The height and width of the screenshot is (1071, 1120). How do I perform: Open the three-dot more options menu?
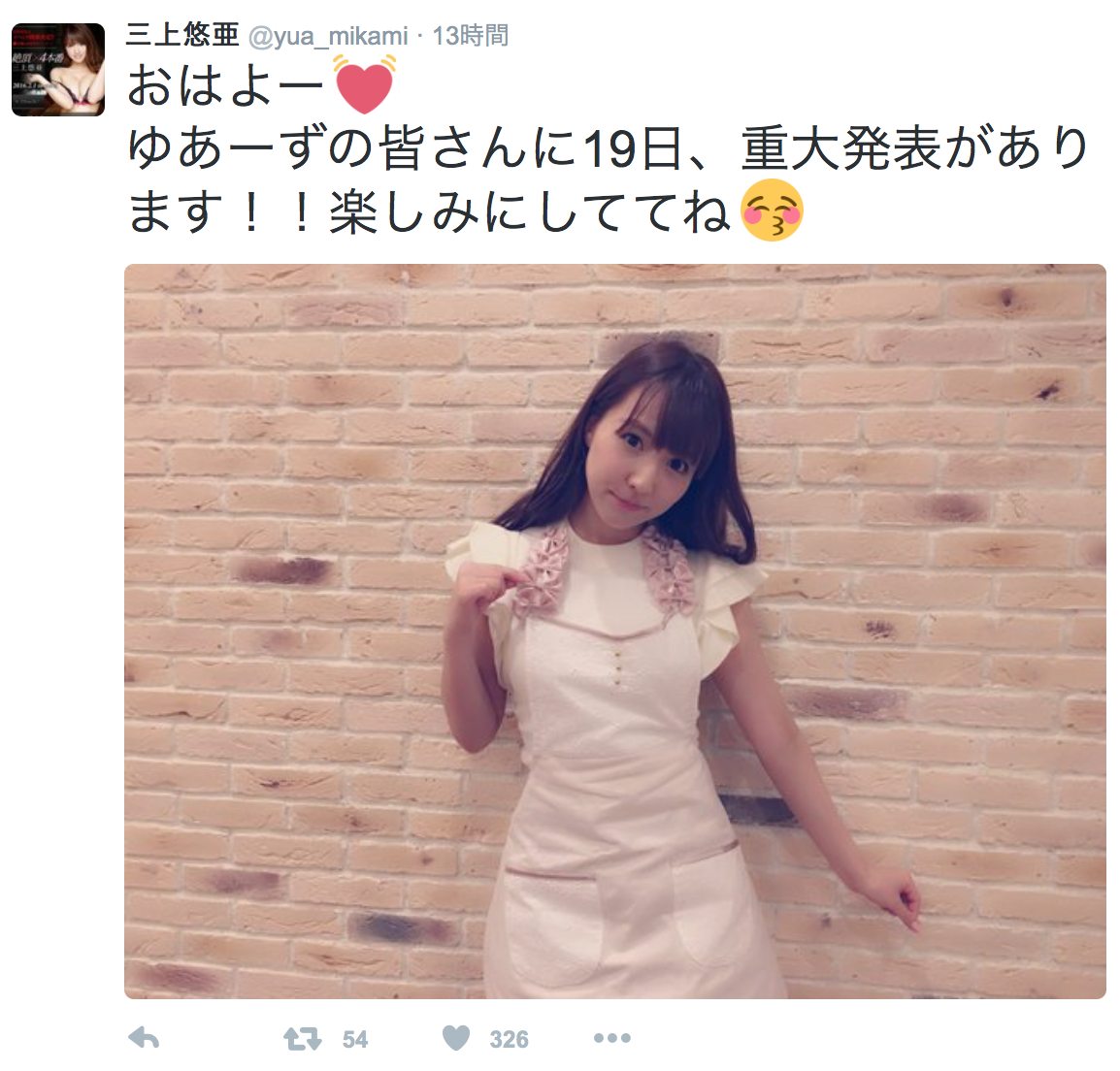[x=612, y=1038]
